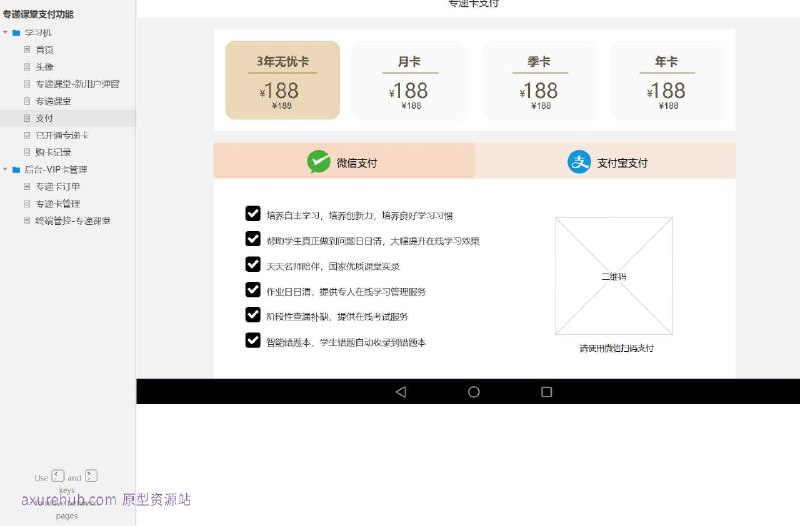
Task: Tap the Android recent apps square icon
Action: coord(546,392)
